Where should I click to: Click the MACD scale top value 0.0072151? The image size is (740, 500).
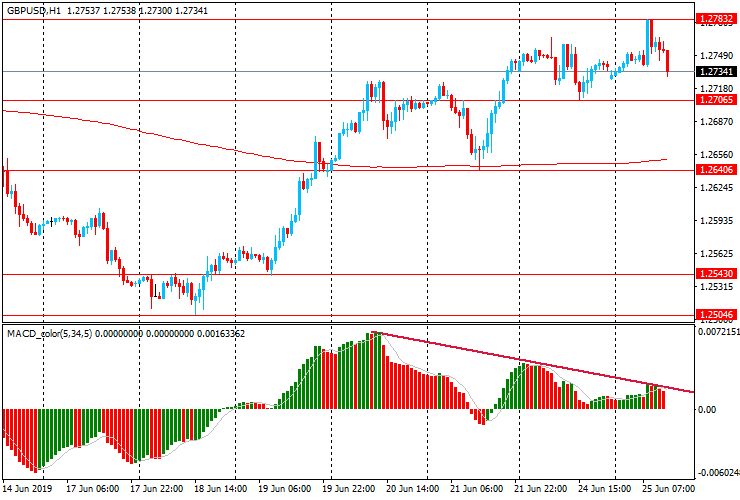[x=718, y=332]
